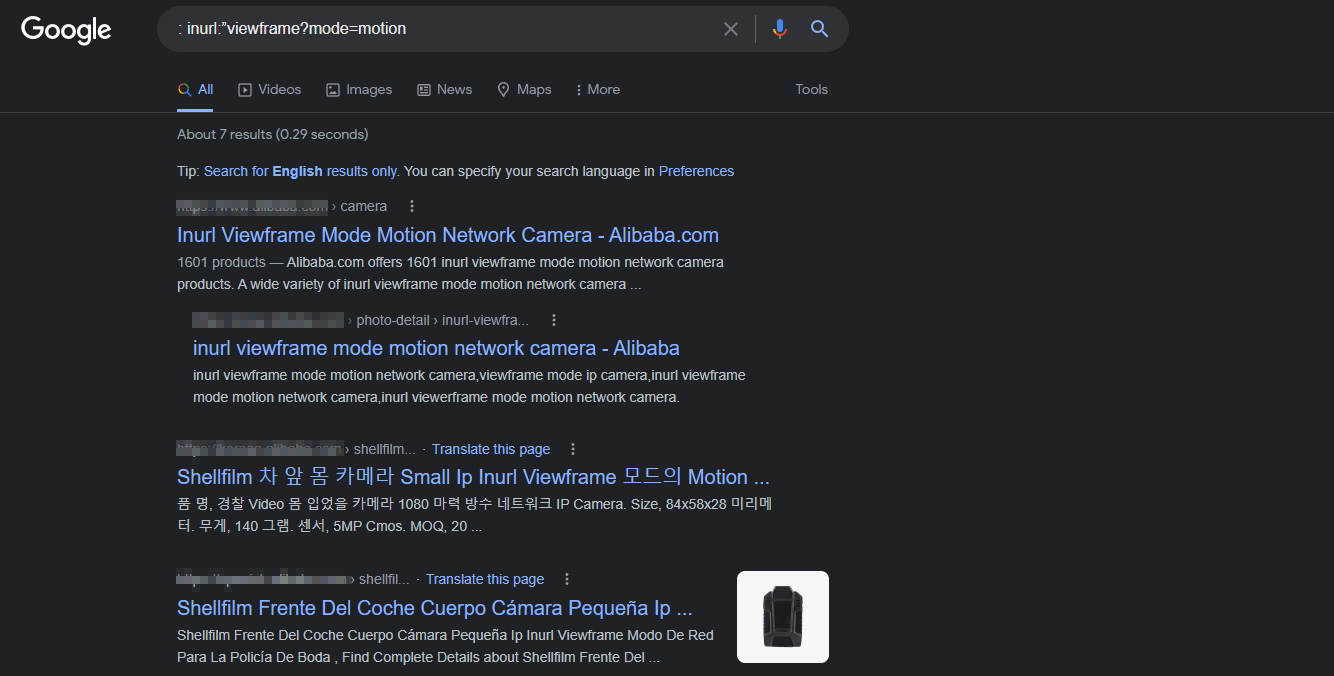The width and height of the screenshot is (1334, 676).
Task: Click the Maps pin icon filter
Action: click(x=503, y=89)
